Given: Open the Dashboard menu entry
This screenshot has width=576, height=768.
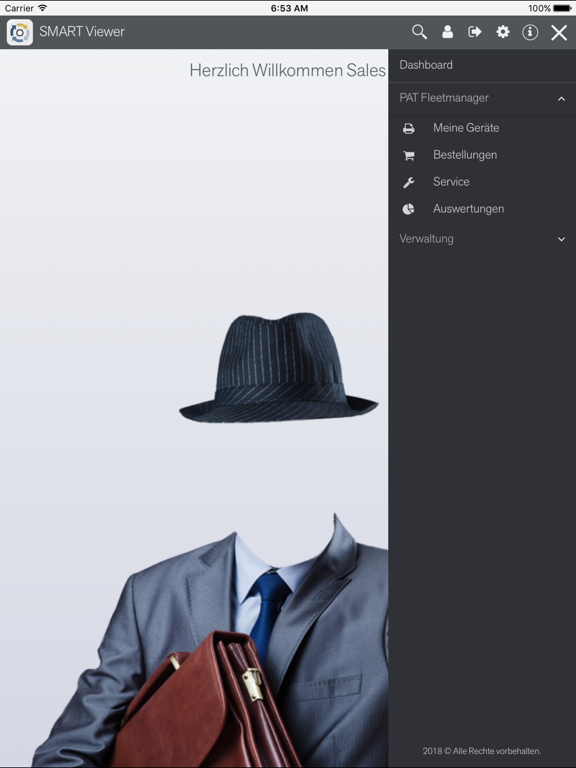Looking at the screenshot, I should click(x=482, y=65).
